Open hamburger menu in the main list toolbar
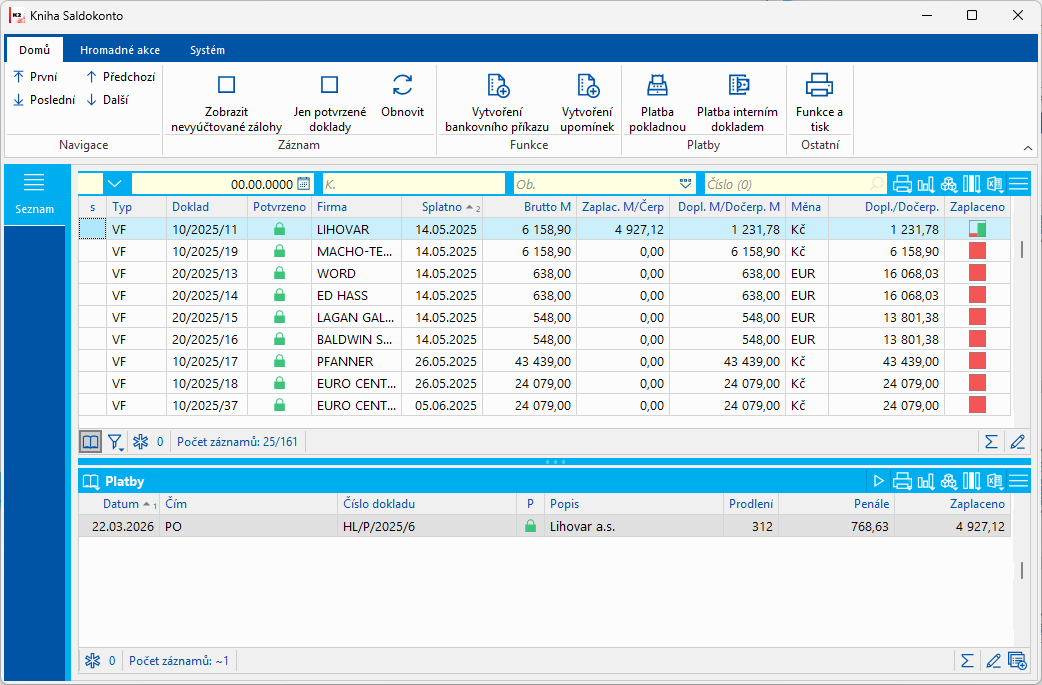Viewport: 1042px width, 685px height. point(1018,184)
